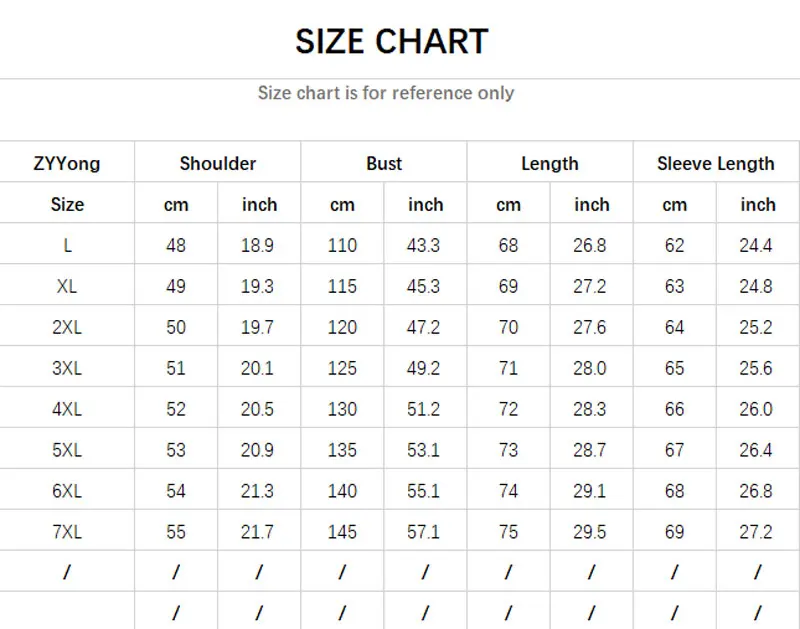Select the 3XL row label
The width and height of the screenshot is (800, 629).
(x=67, y=368)
